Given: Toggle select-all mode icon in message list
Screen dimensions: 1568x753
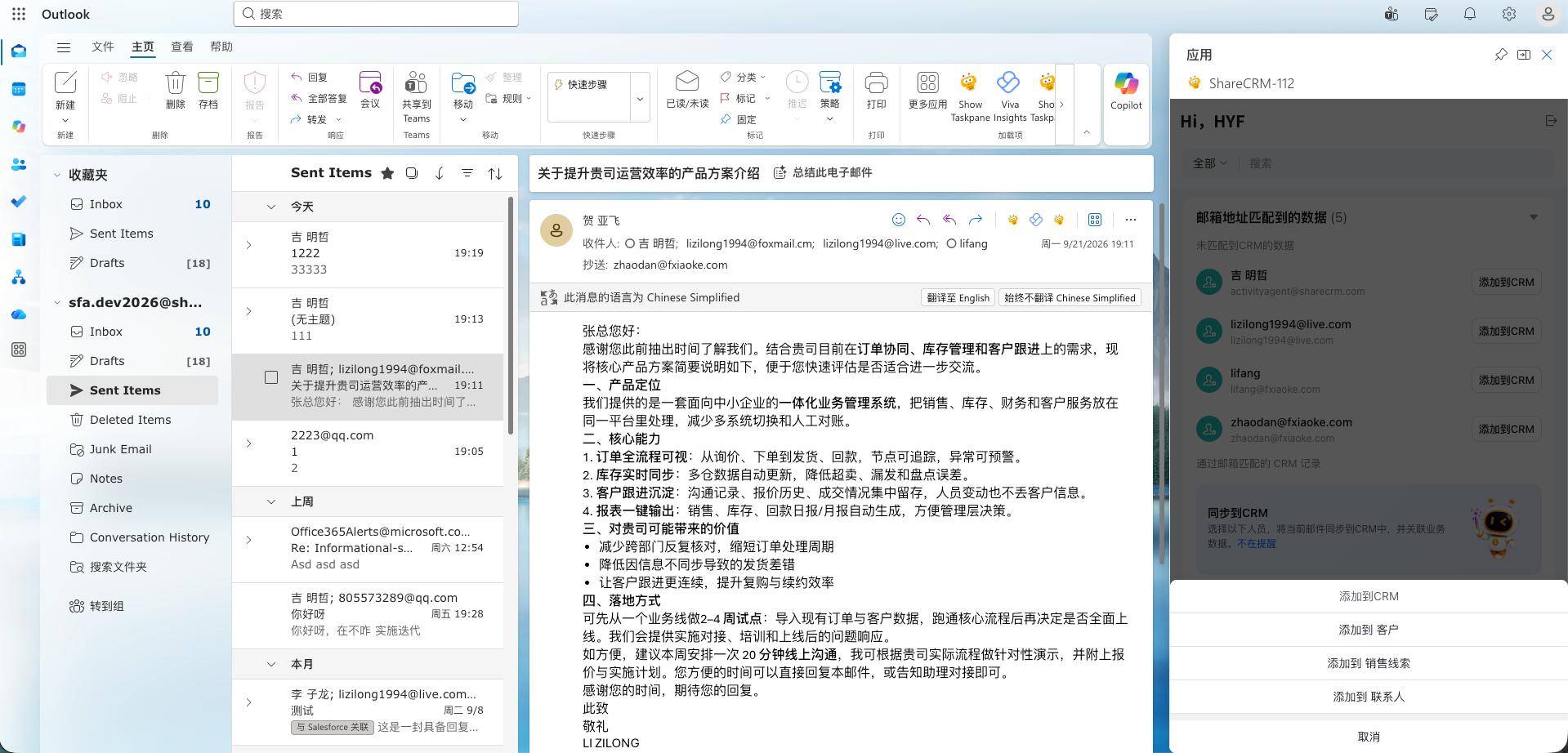Looking at the screenshot, I should tap(412, 173).
